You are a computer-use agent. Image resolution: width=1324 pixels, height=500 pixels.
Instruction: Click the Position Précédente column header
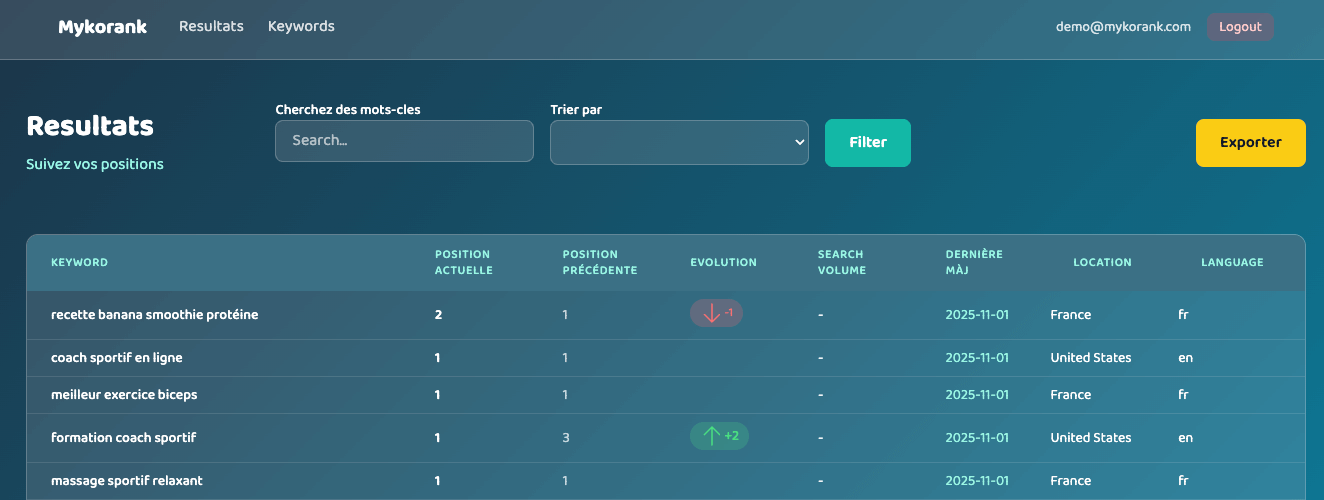tap(599, 262)
